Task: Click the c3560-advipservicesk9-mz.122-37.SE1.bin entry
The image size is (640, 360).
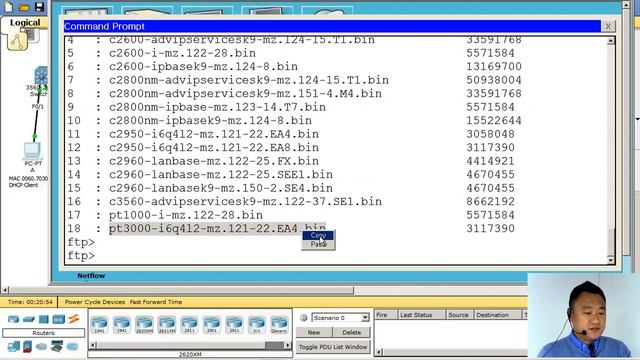Action: click(x=245, y=201)
